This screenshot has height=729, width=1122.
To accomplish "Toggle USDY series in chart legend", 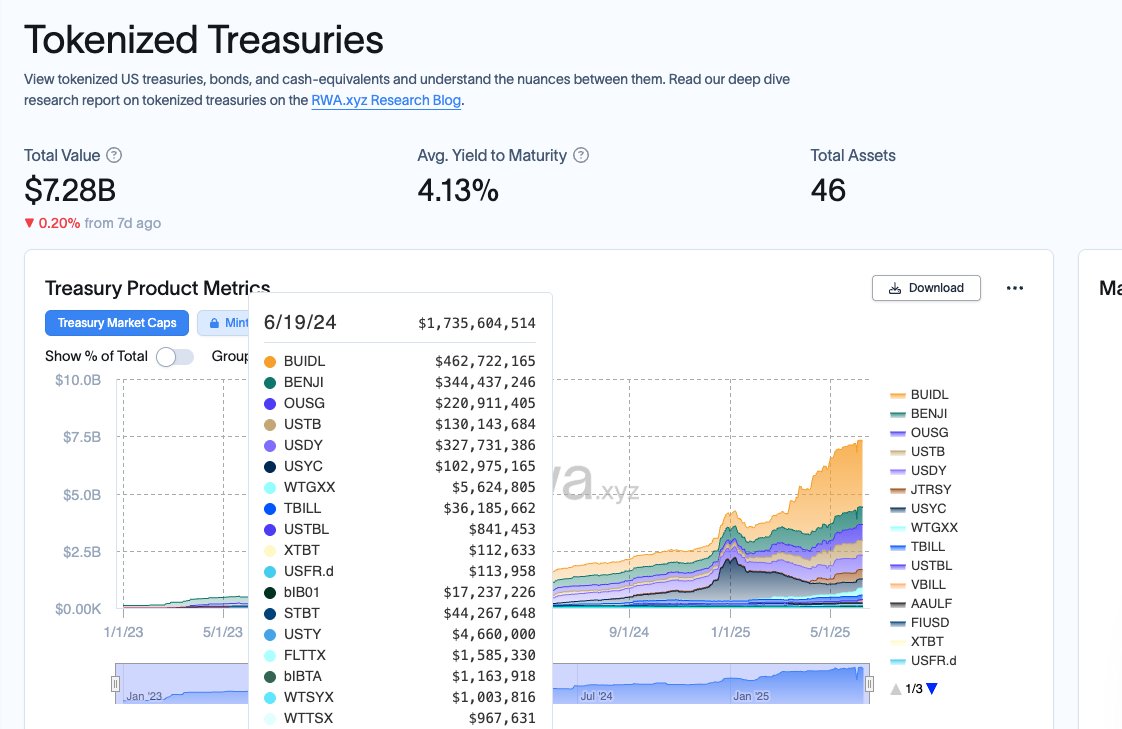I will tap(918, 471).
